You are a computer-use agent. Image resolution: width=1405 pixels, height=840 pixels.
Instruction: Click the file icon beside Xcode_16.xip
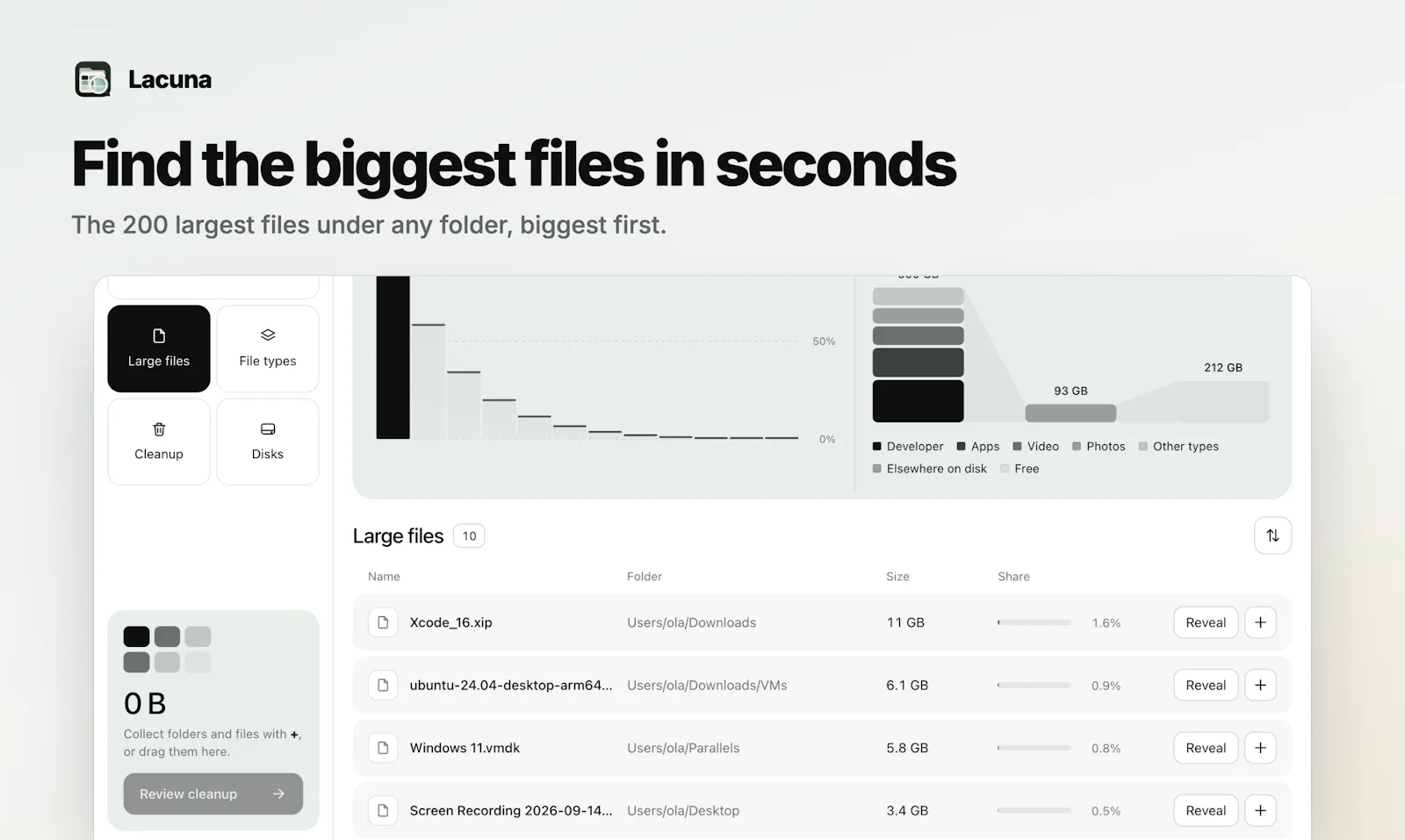(x=383, y=622)
